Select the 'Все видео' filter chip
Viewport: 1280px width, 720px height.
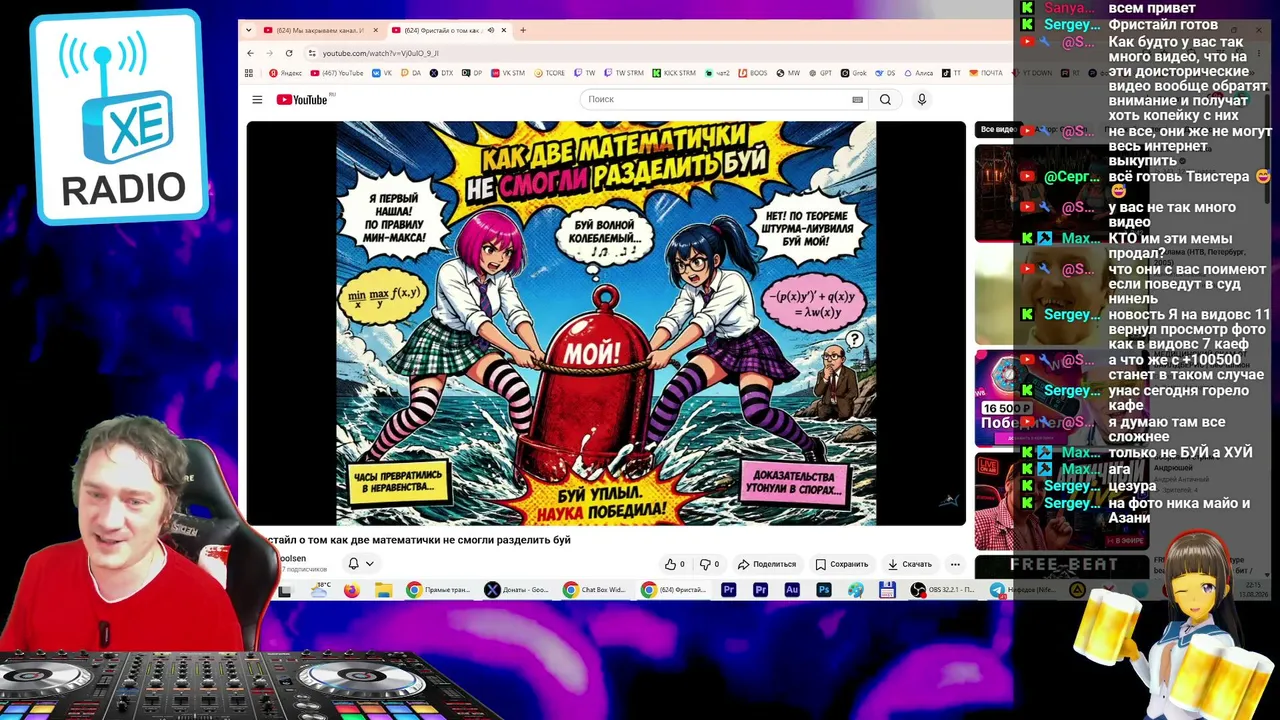(x=997, y=130)
